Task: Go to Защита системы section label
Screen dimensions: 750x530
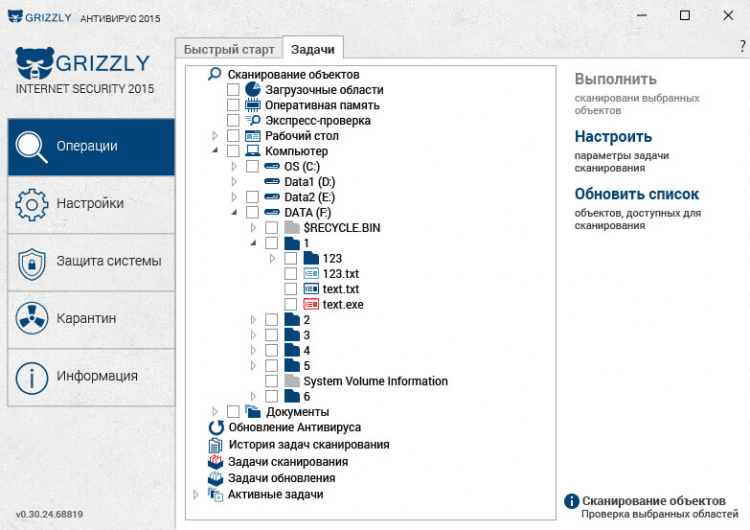Action: (109, 261)
